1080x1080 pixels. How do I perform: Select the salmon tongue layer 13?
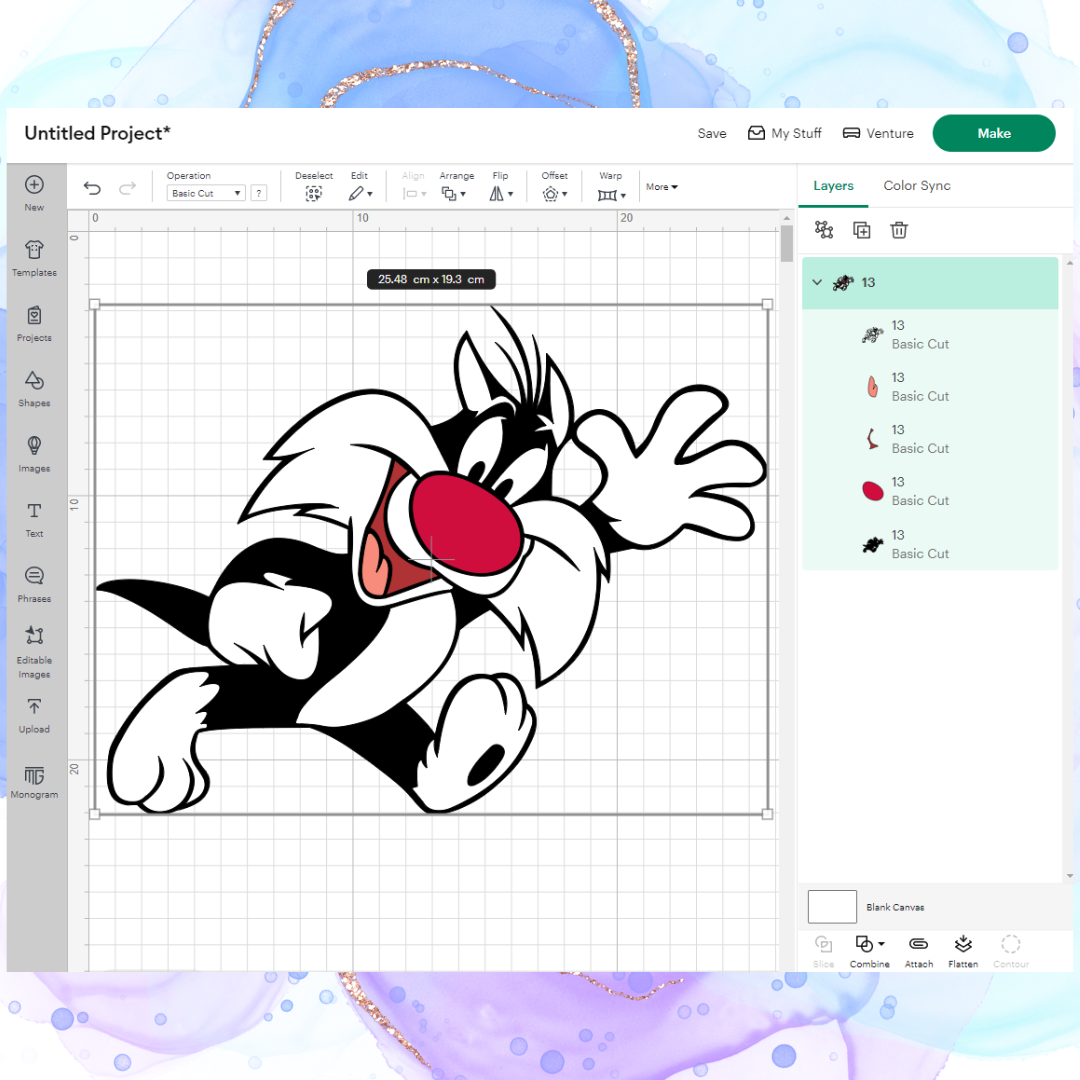pyautogui.click(x=930, y=387)
